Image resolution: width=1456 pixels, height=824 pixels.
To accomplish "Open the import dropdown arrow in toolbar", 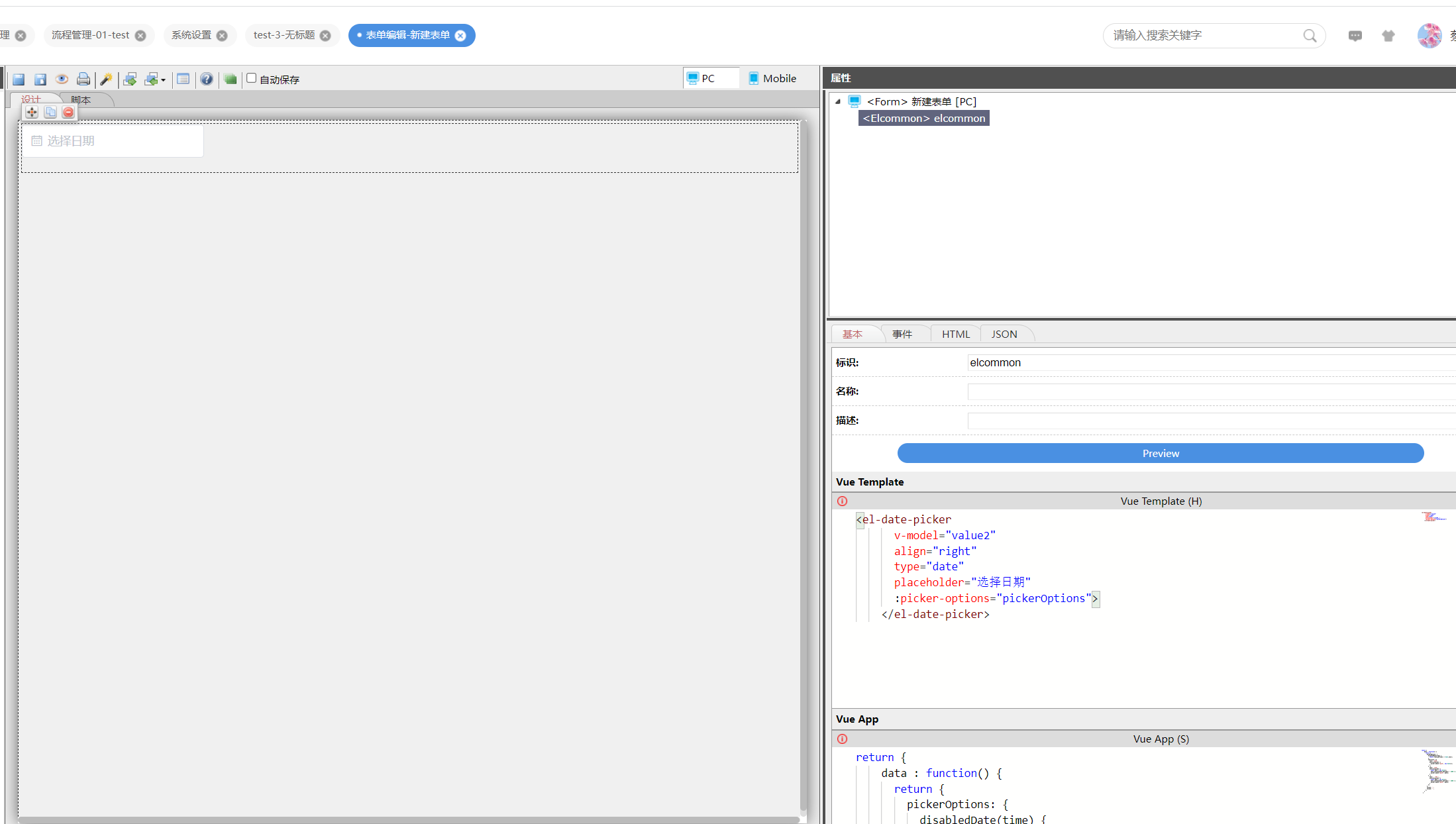I will pyautogui.click(x=163, y=80).
